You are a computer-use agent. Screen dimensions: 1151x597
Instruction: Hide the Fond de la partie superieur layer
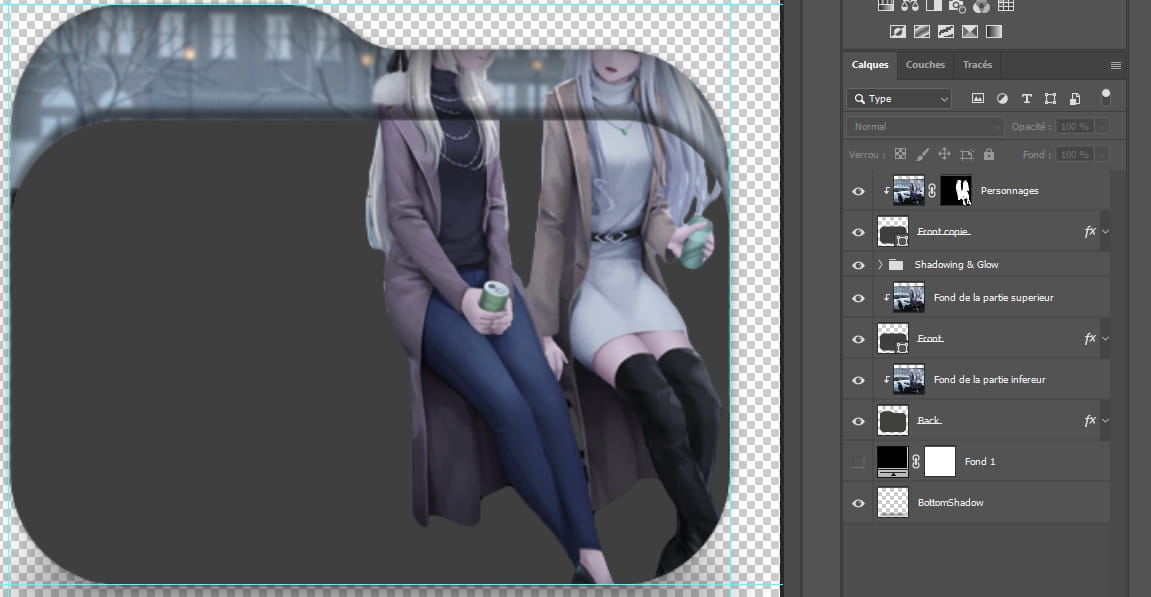tap(858, 298)
